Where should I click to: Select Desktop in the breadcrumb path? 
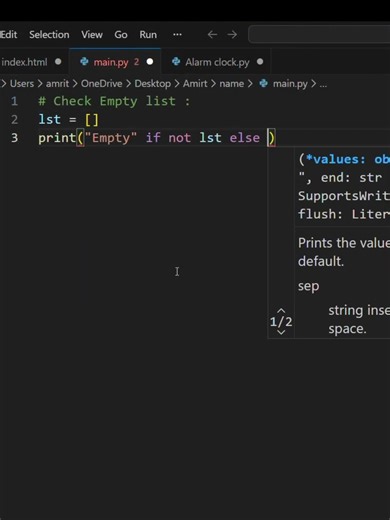point(153,83)
